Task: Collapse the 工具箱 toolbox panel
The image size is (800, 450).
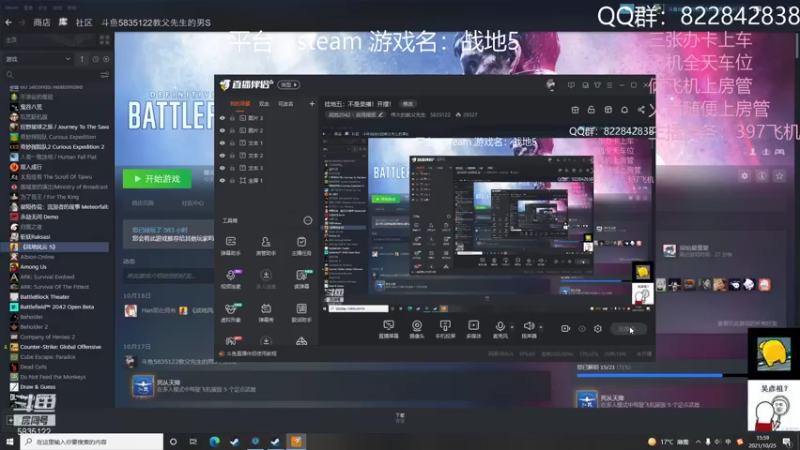Action: pos(308,220)
